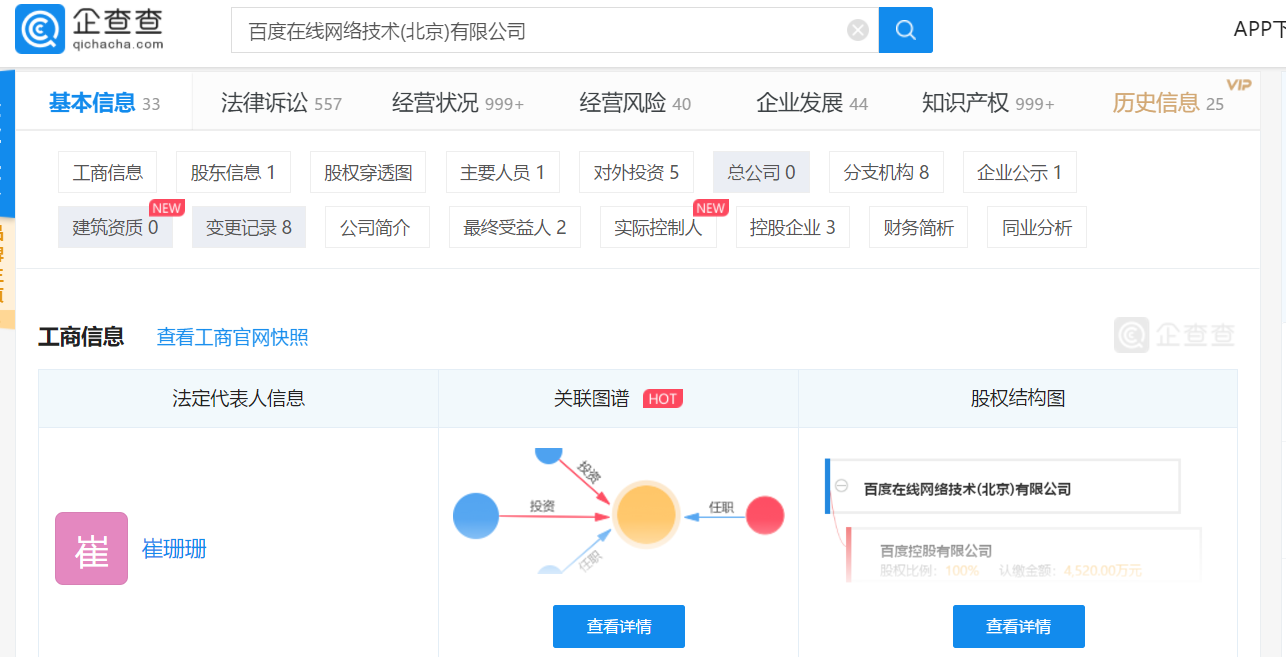The width and height of the screenshot is (1286, 657).
Task: Open the 查看工商官网快照 link
Action: [x=233, y=337]
